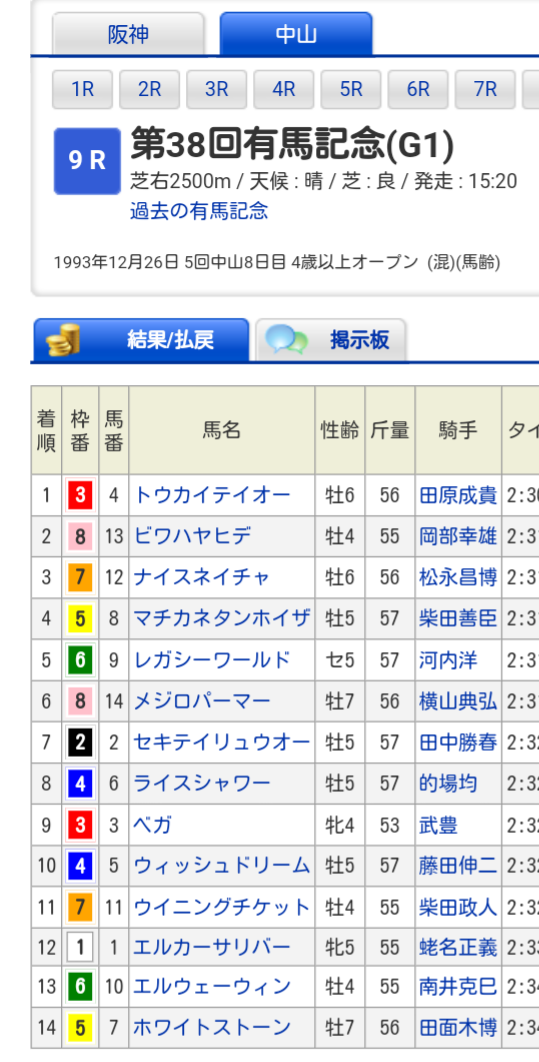
Task: Switch to the 阪神 racecourse tab
Action: [x=128, y=34]
